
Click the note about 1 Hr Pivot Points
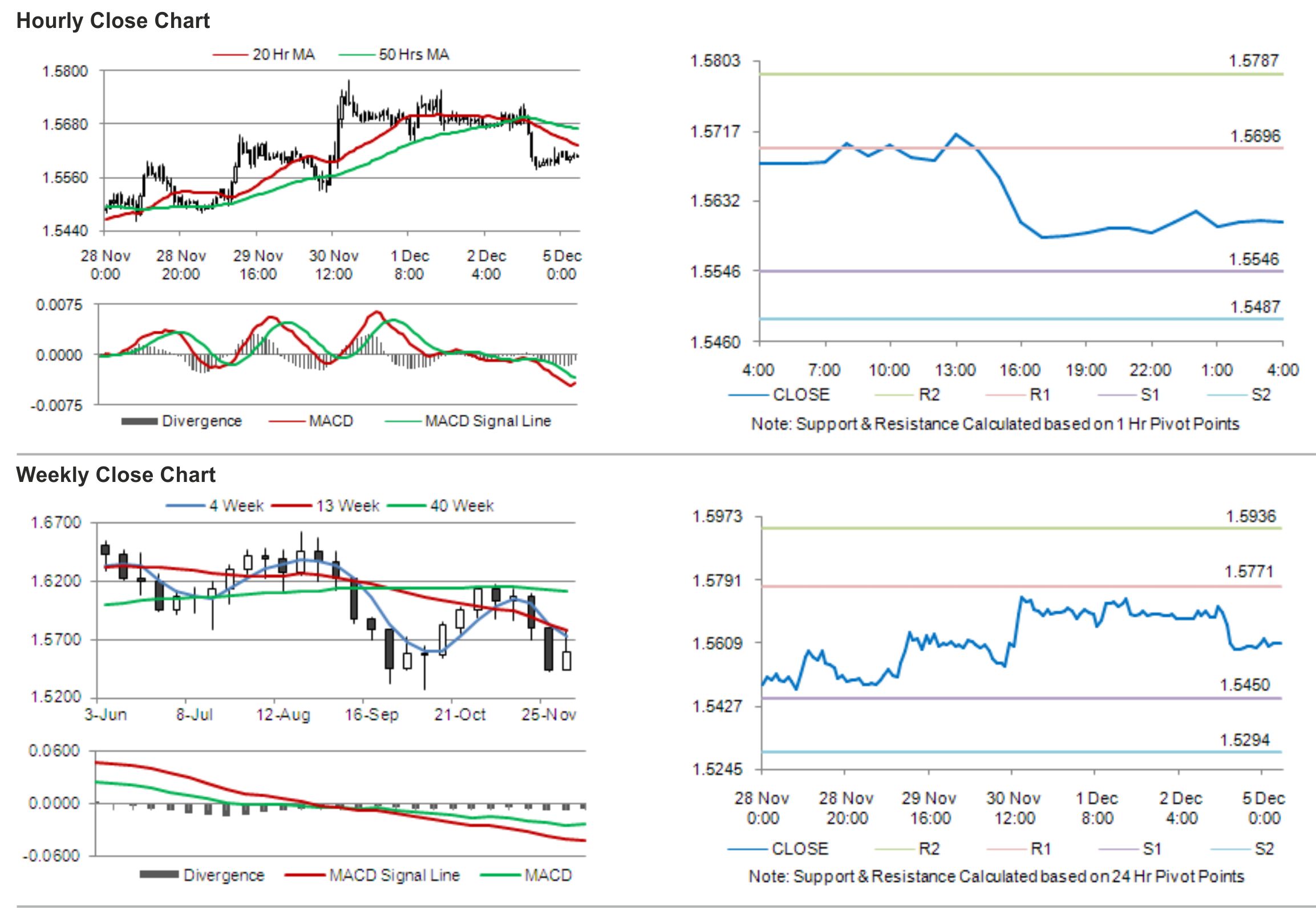tap(995, 424)
